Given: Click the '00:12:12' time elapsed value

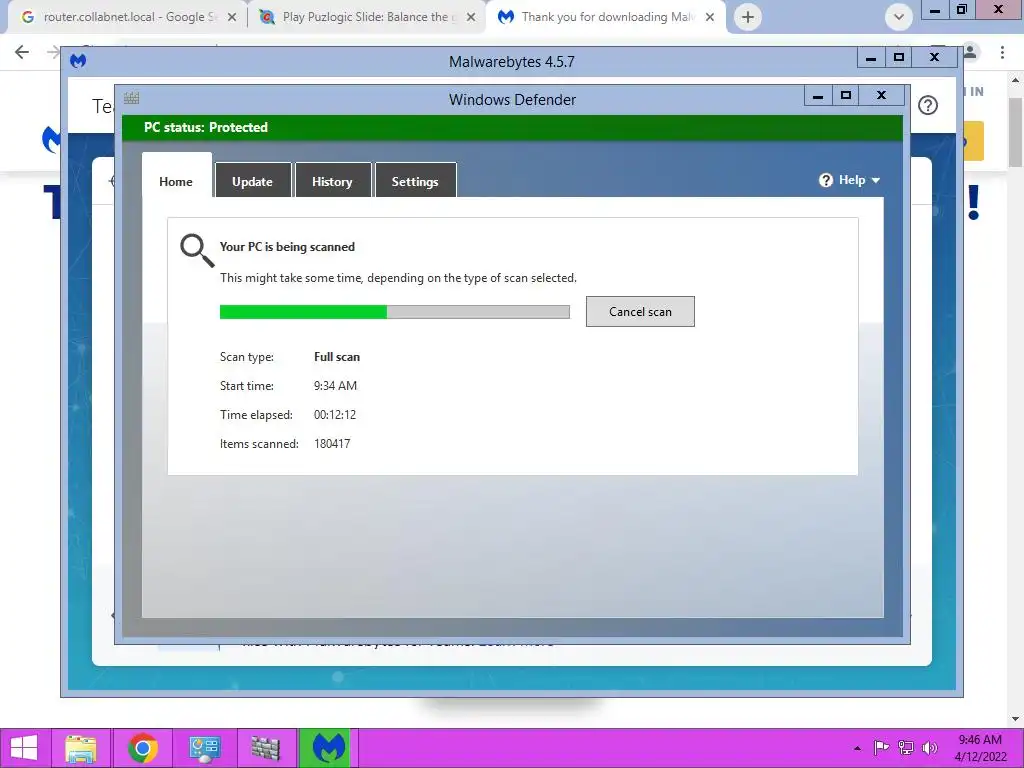Looking at the screenshot, I should pos(335,415).
